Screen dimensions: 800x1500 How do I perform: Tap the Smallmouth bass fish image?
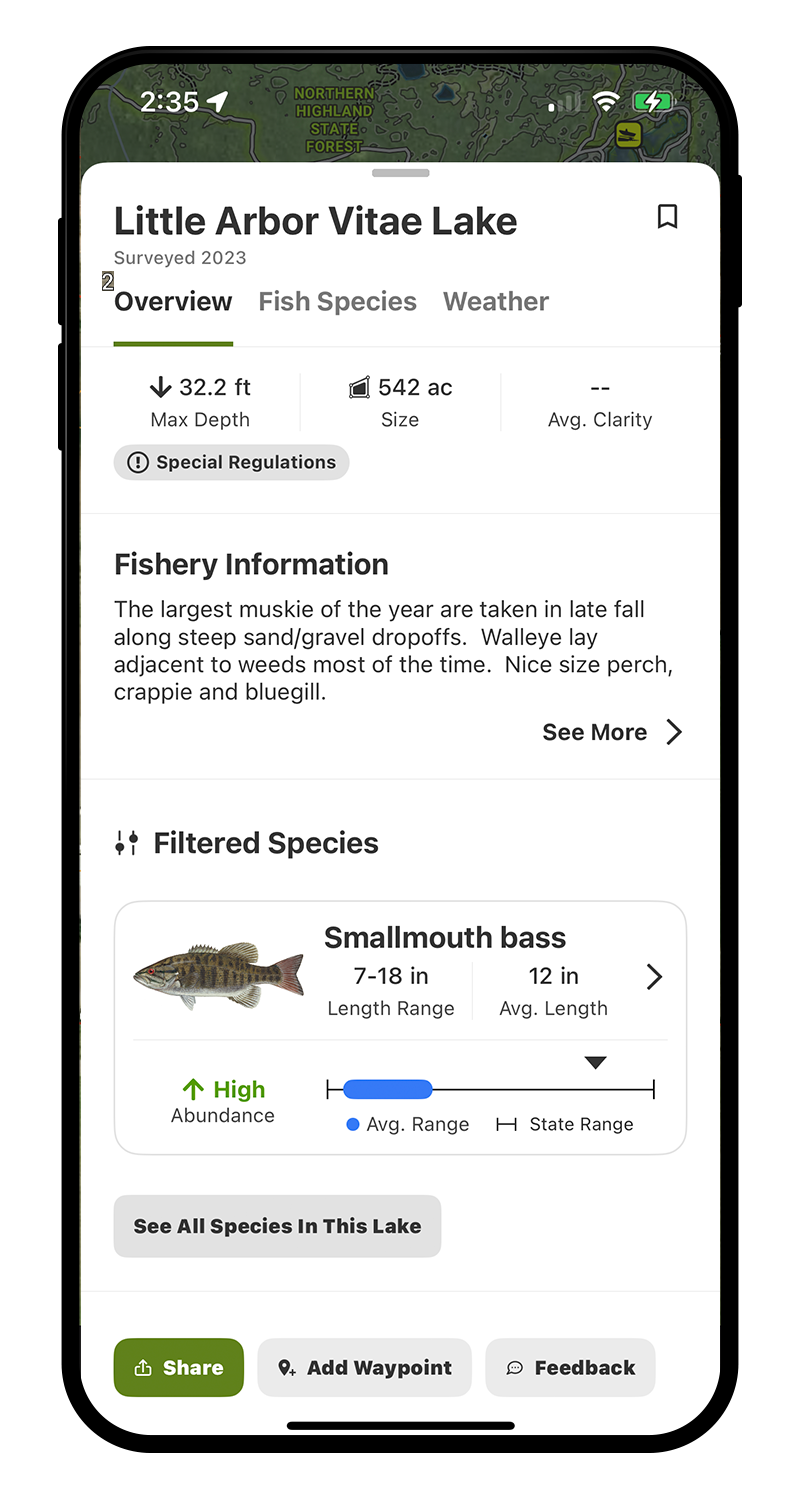[219, 976]
